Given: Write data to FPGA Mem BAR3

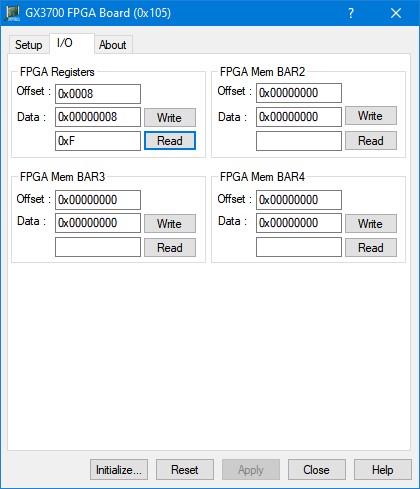Looking at the screenshot, I should point(170,223).
